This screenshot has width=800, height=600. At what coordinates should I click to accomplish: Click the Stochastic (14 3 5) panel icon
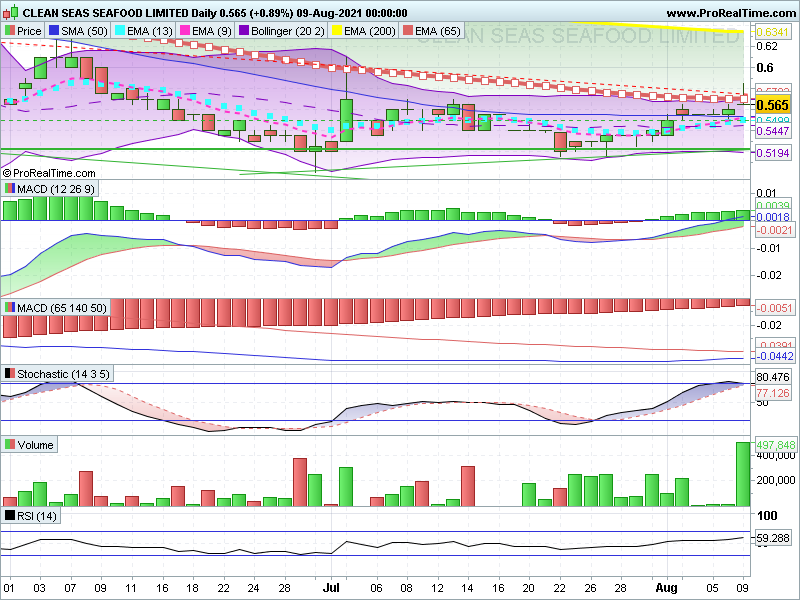coord(10,374)
